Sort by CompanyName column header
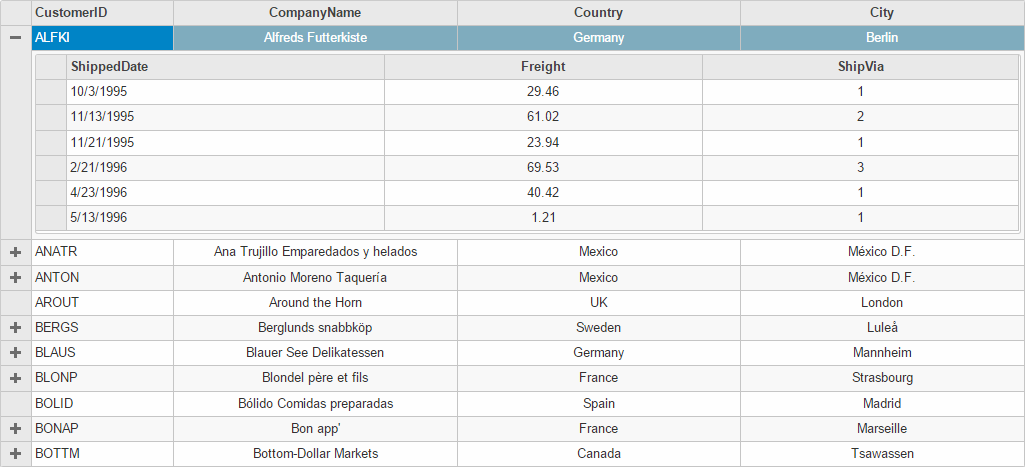The height and width of the screenshot is (467, 1025). point(315,13)
